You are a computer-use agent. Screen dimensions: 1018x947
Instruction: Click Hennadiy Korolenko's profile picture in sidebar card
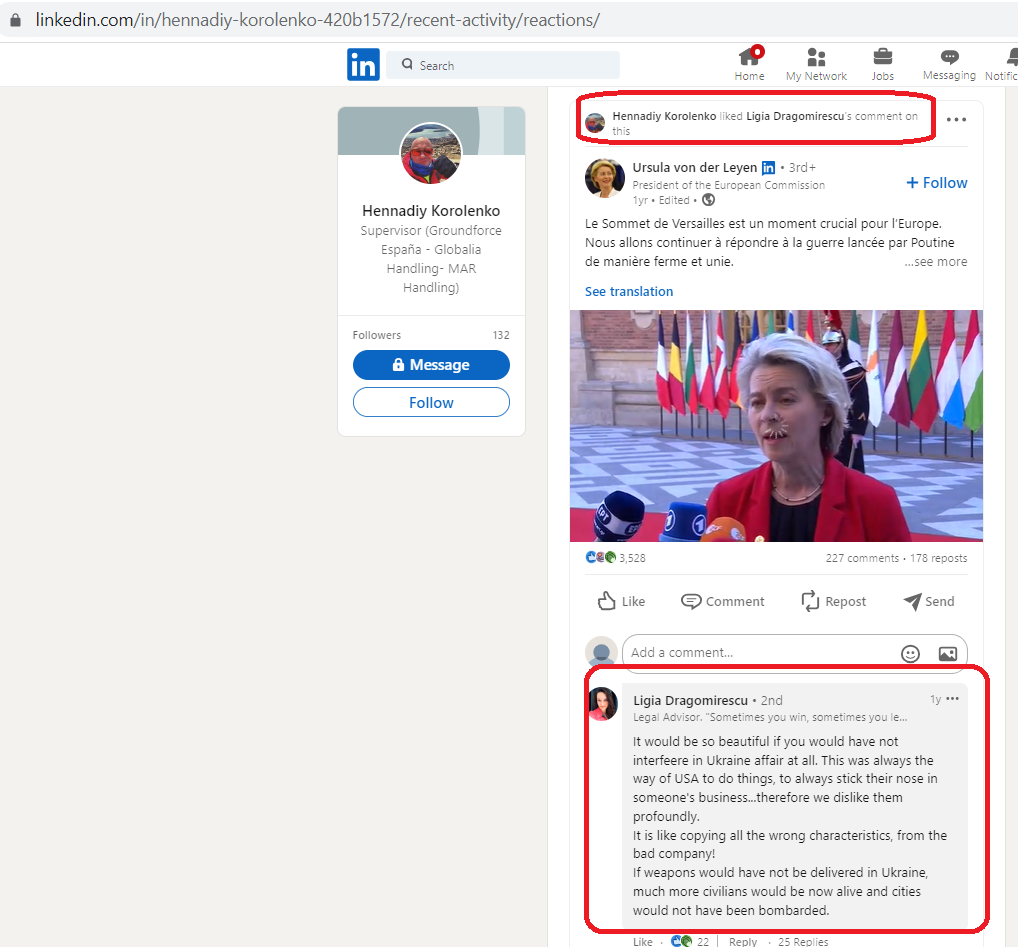pos(431,153)
